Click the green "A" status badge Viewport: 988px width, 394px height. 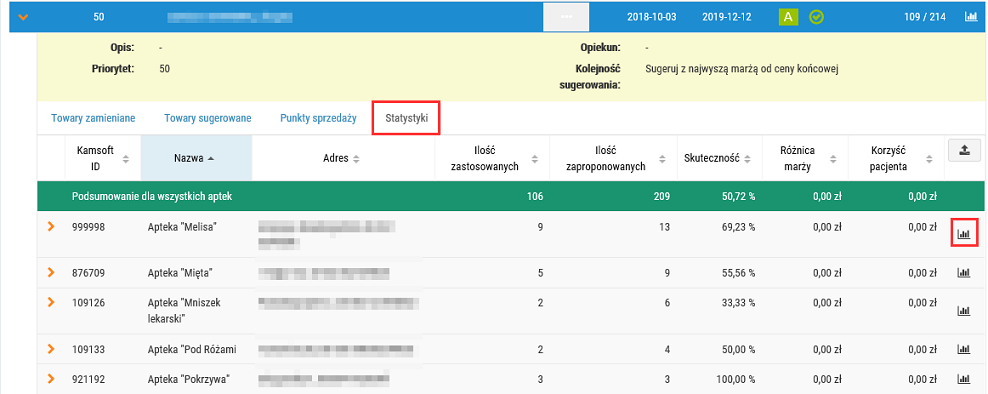pos(788,17)
